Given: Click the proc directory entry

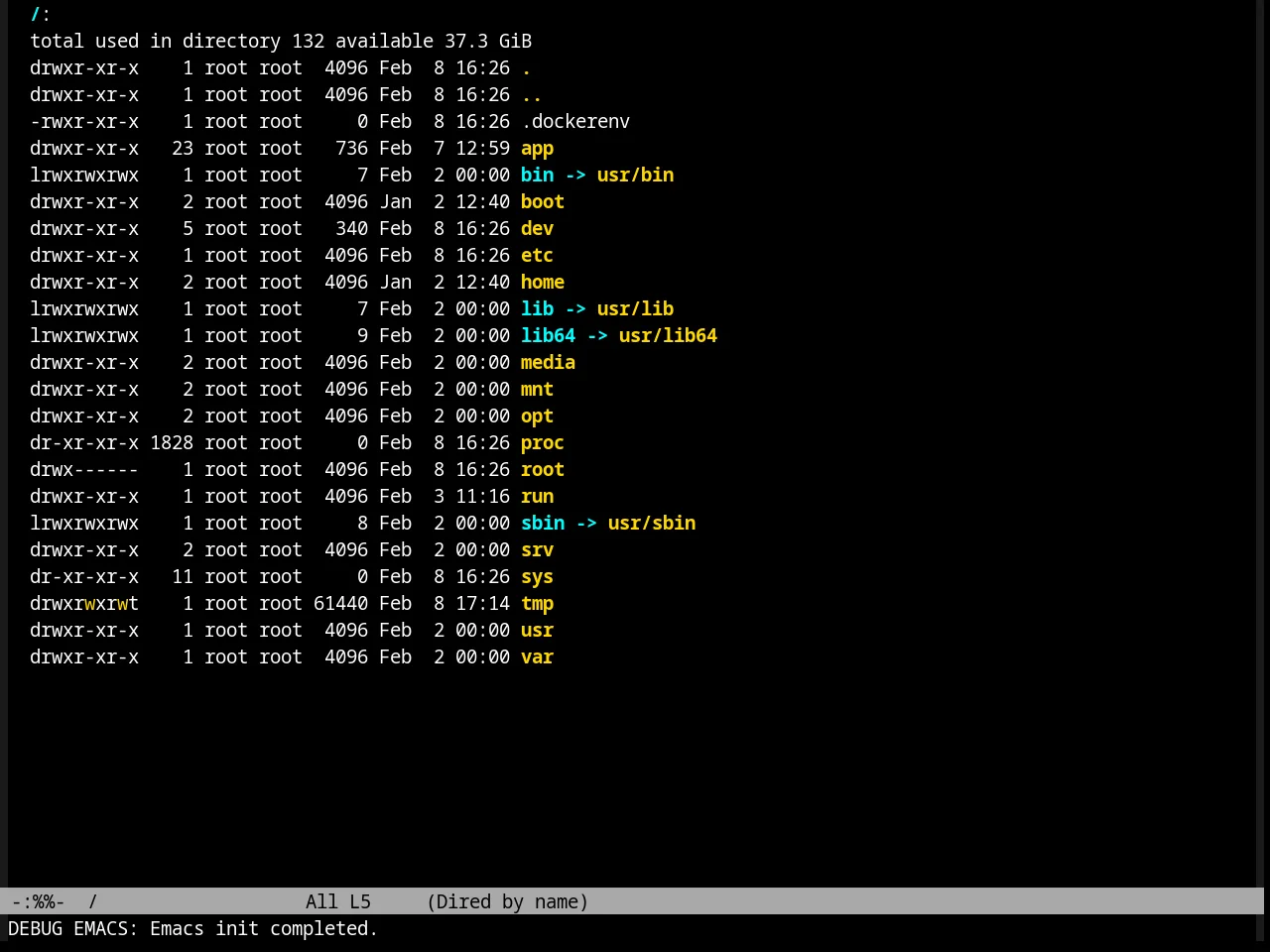Looking at the screenshot, I should (x=543, y=443).
